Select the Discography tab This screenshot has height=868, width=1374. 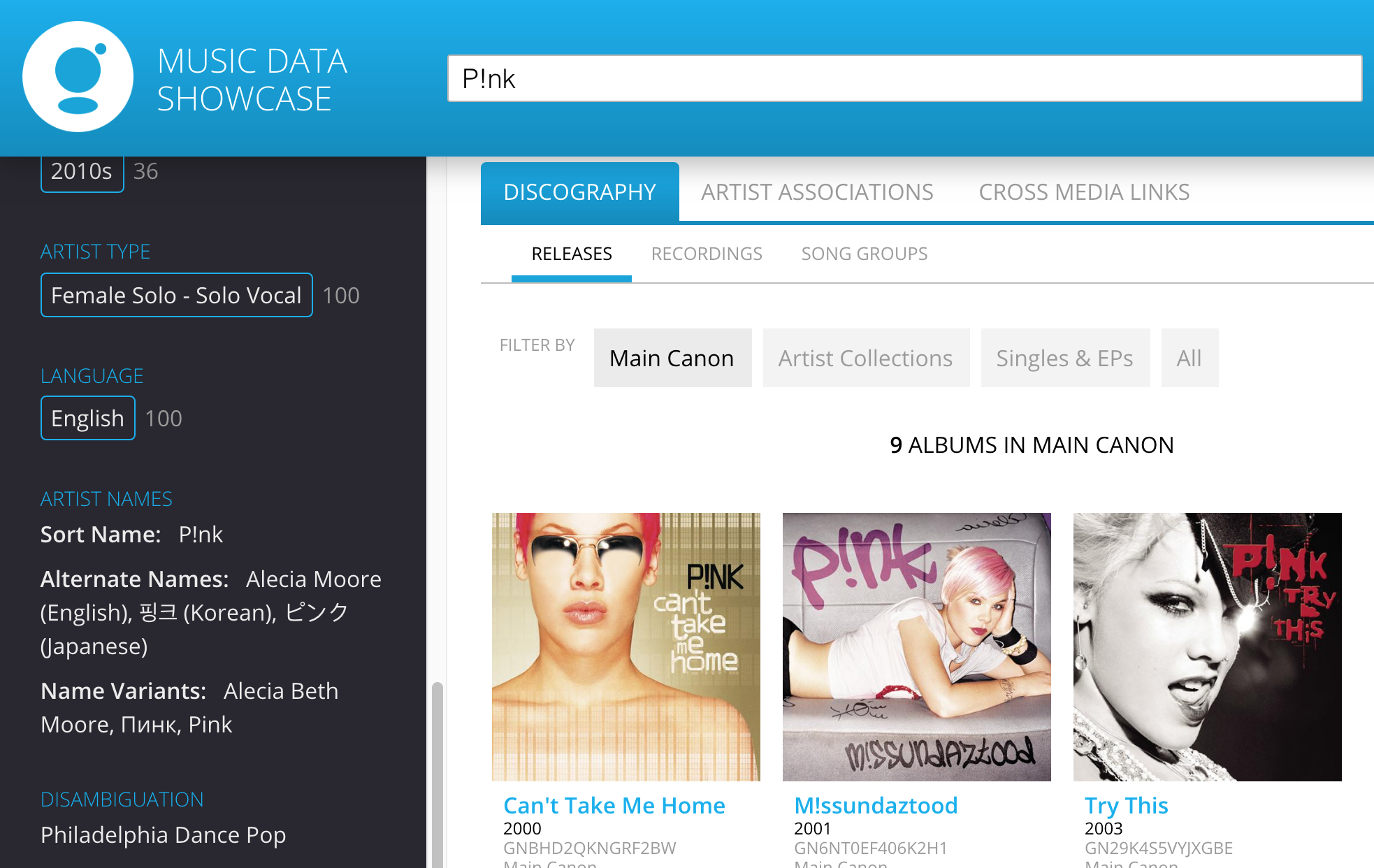[579, 192]
